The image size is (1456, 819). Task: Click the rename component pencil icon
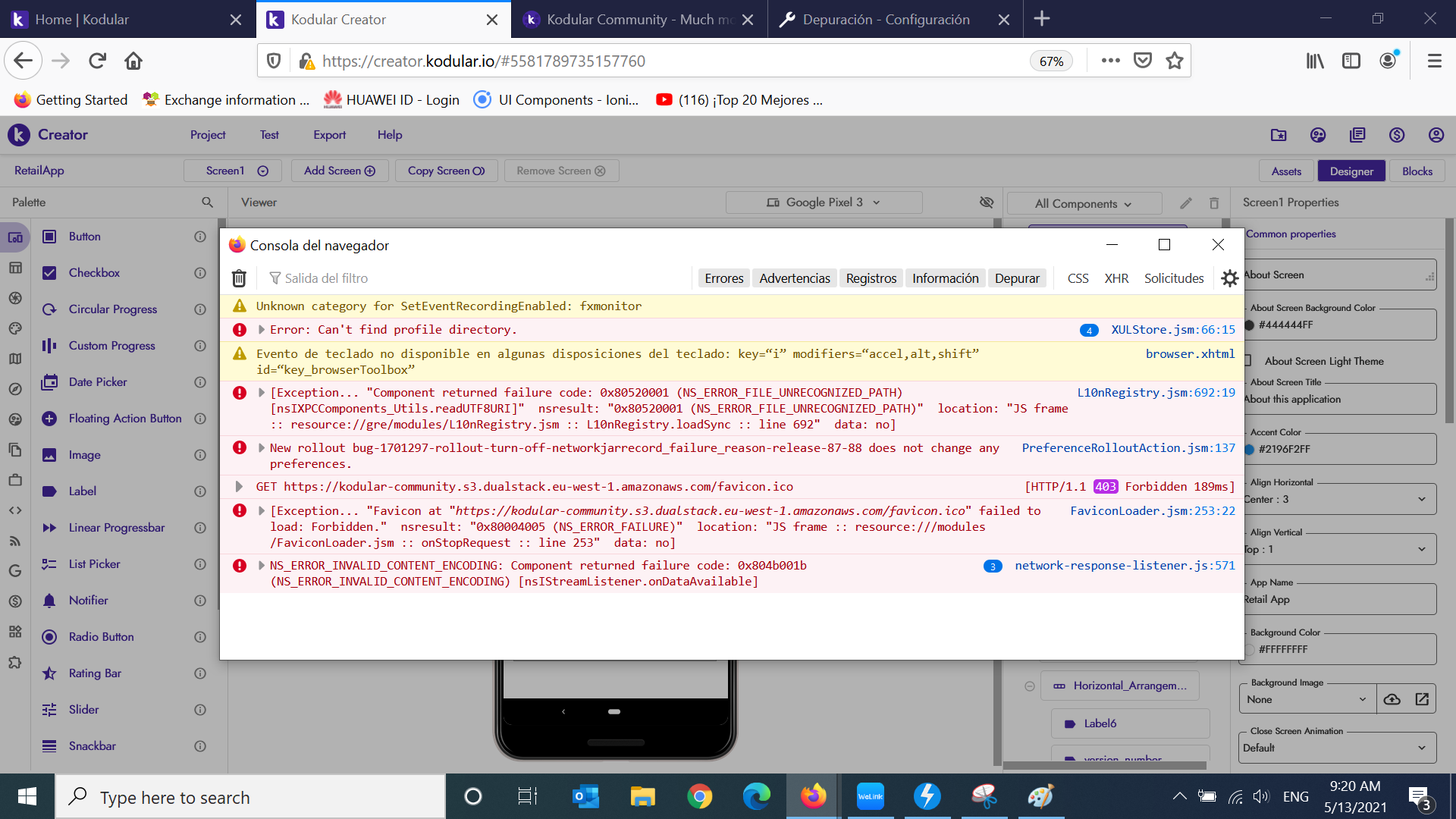tap(1186, 203)
